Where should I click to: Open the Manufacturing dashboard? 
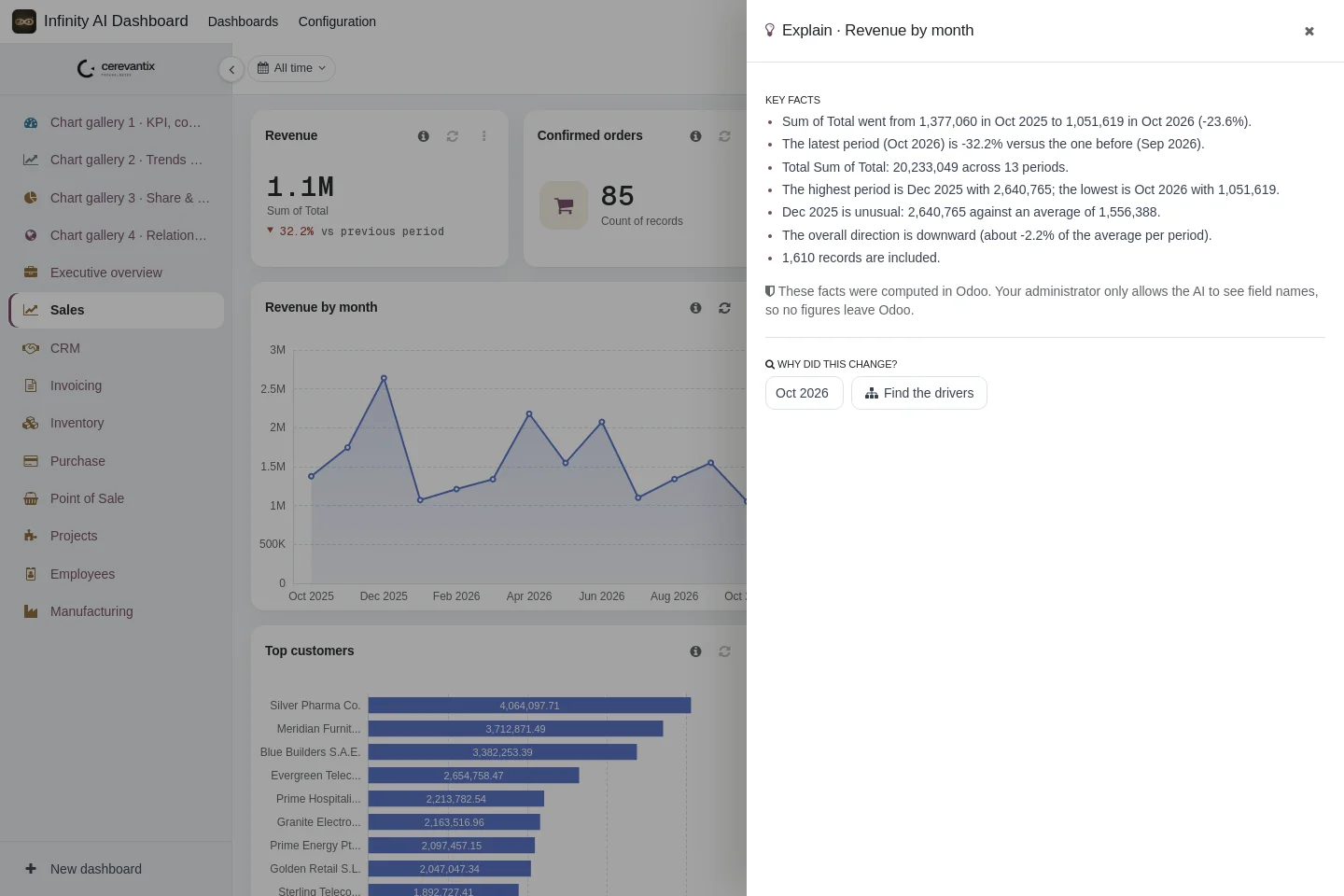tap(116, 611)
